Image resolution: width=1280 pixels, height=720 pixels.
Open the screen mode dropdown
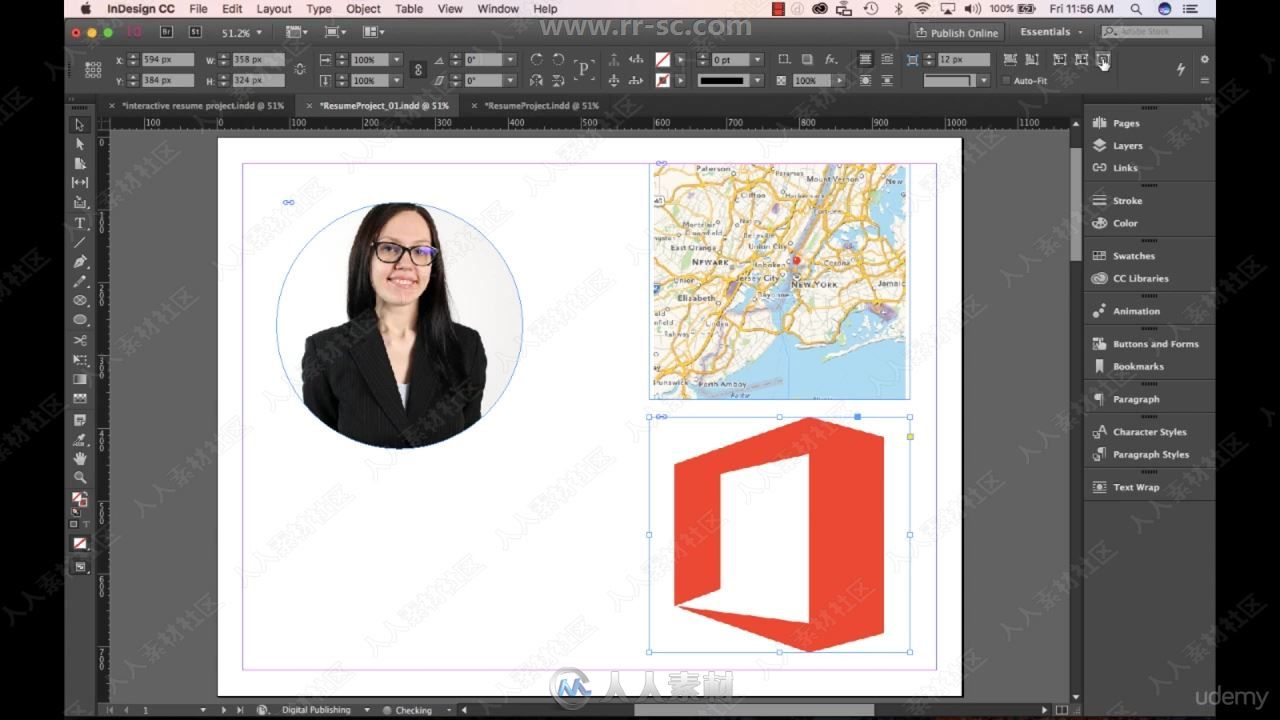(335, 33)
